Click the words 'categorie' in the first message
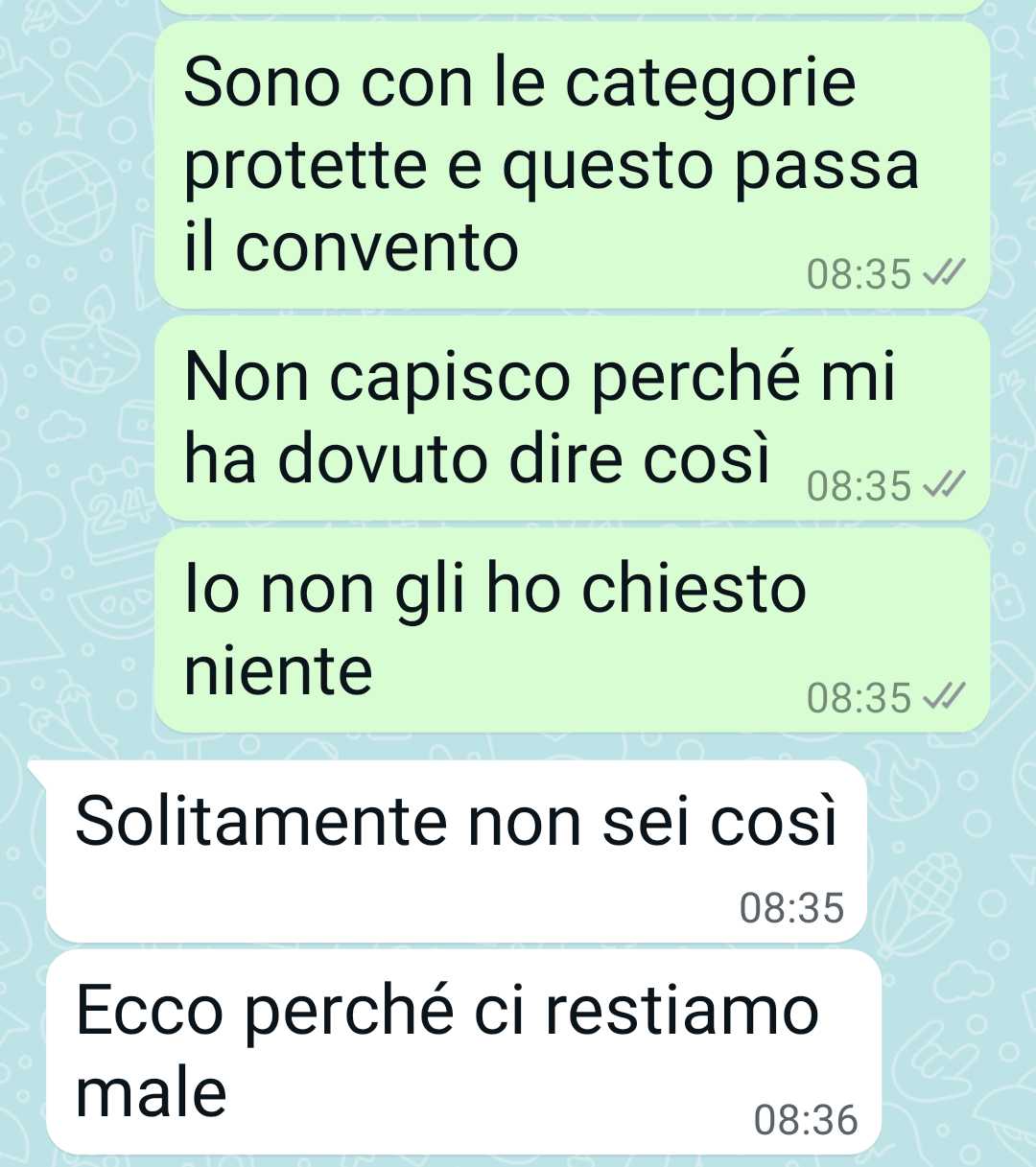1036x1167 pixels. click(x=710, y=84)
